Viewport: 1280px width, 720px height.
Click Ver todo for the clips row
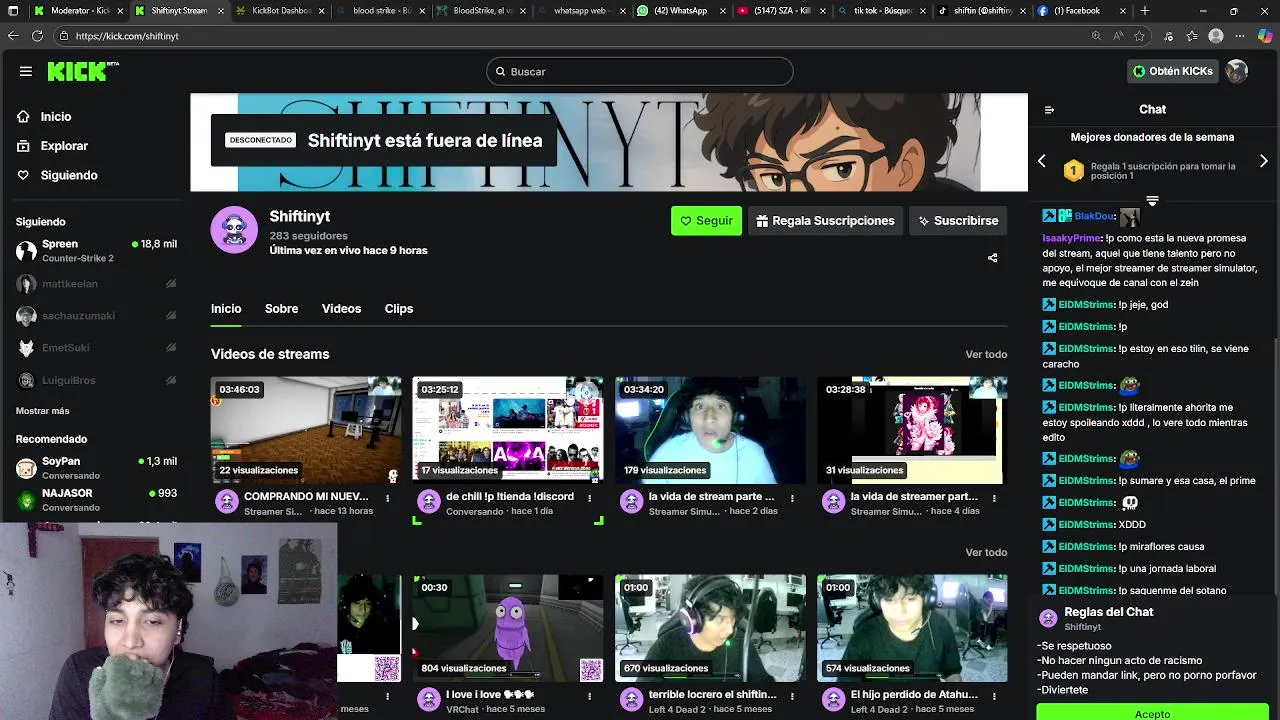(986, 552)
